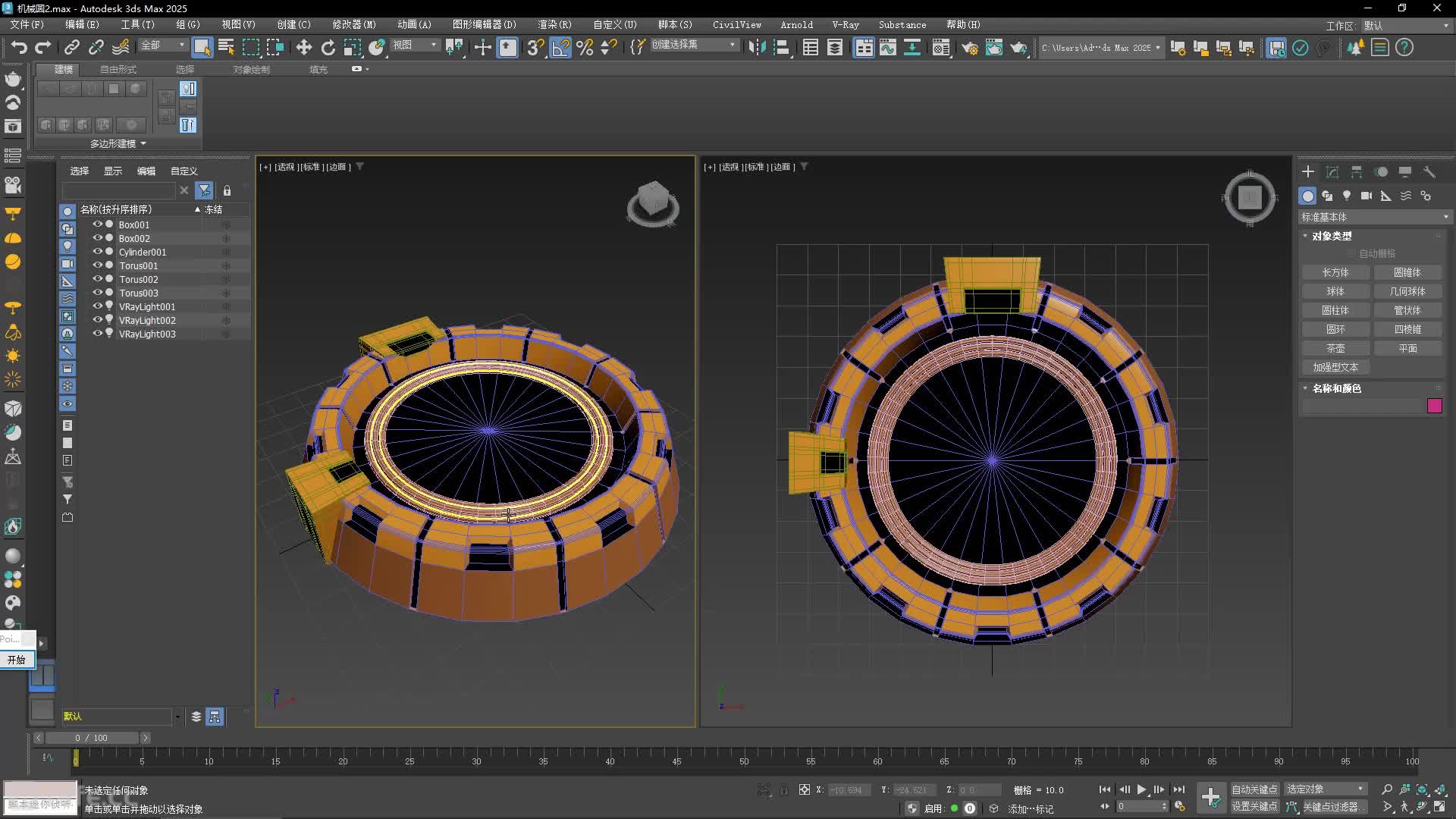Click the object name input field
This screenshot has width=1456, height=819.
click(1363, 406)
